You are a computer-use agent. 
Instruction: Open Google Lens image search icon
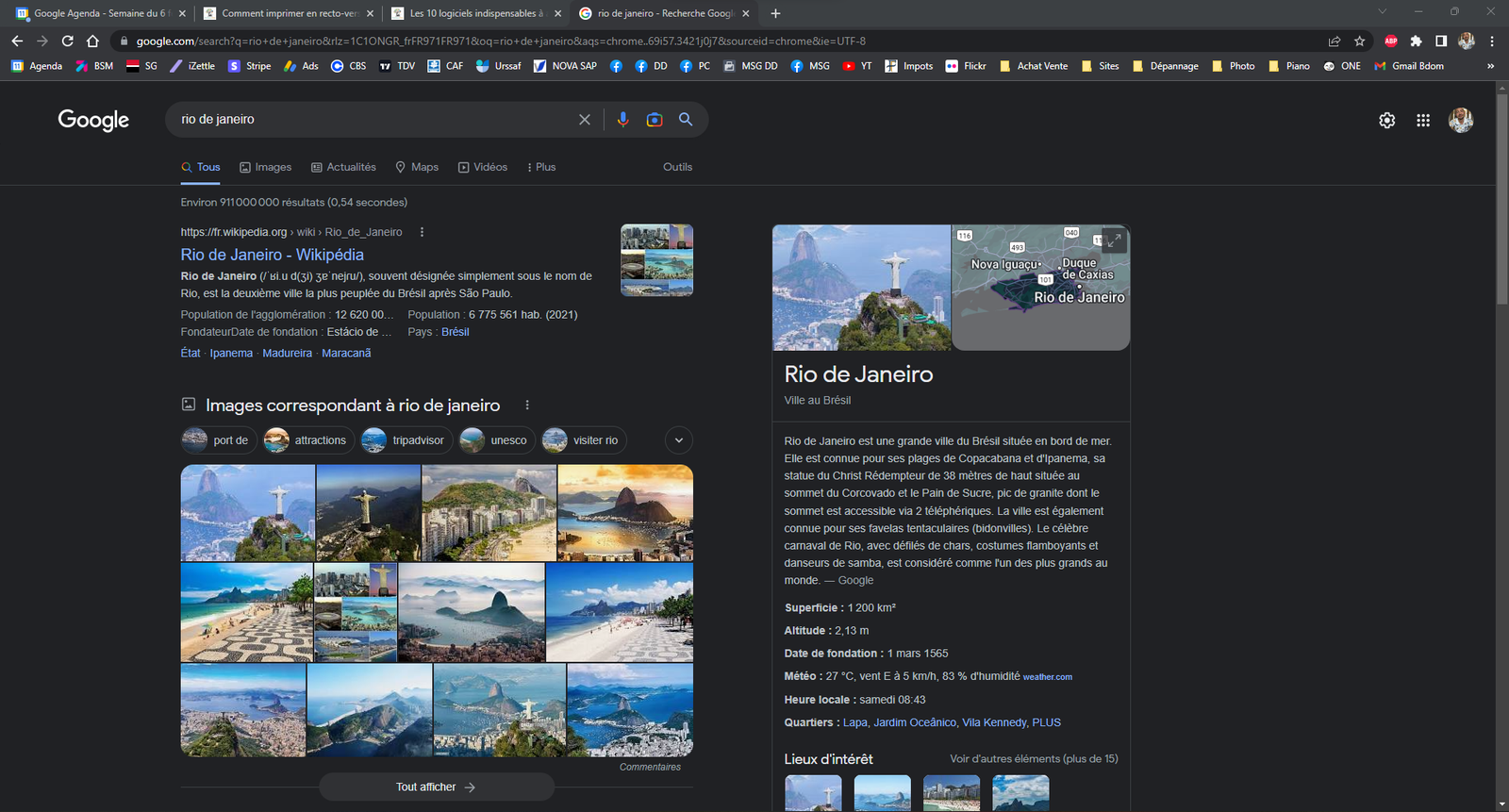pyautogui.click(x=655, y=120)
